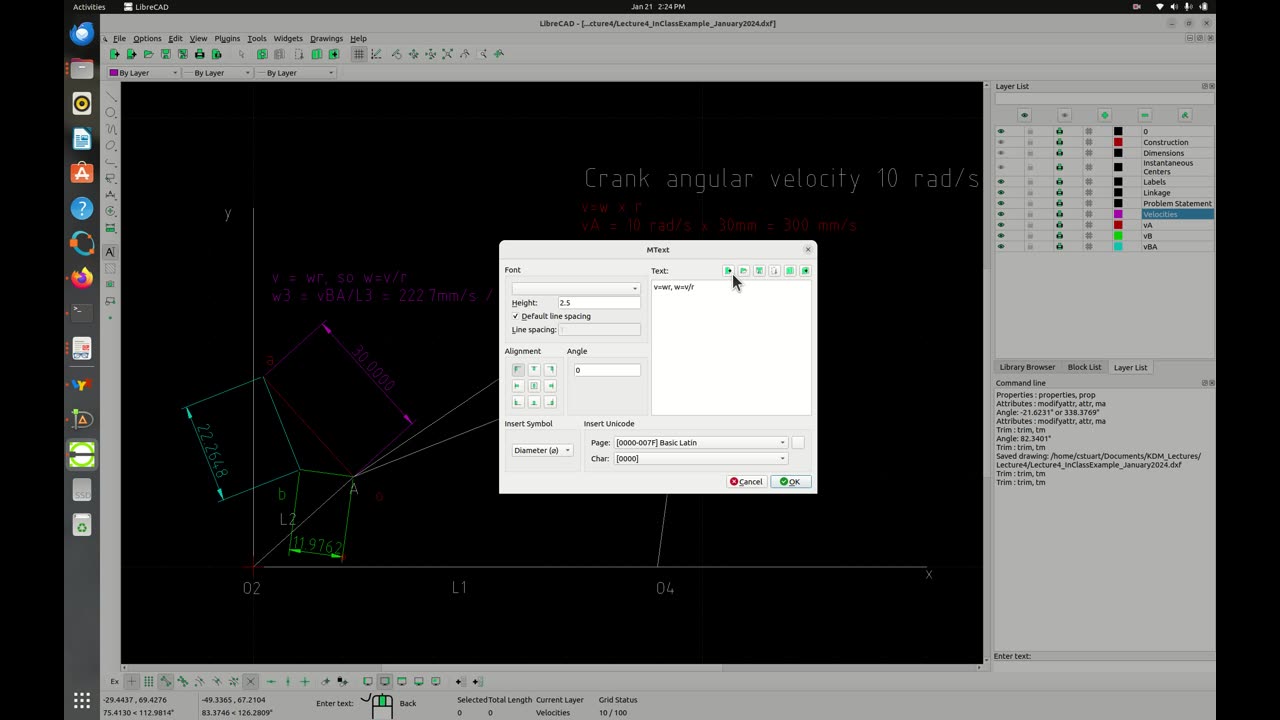This screenshot has height=720, width=1280.
Task: Open the Plugins menu
Action: pyautogui.click(x=227, y=39)
